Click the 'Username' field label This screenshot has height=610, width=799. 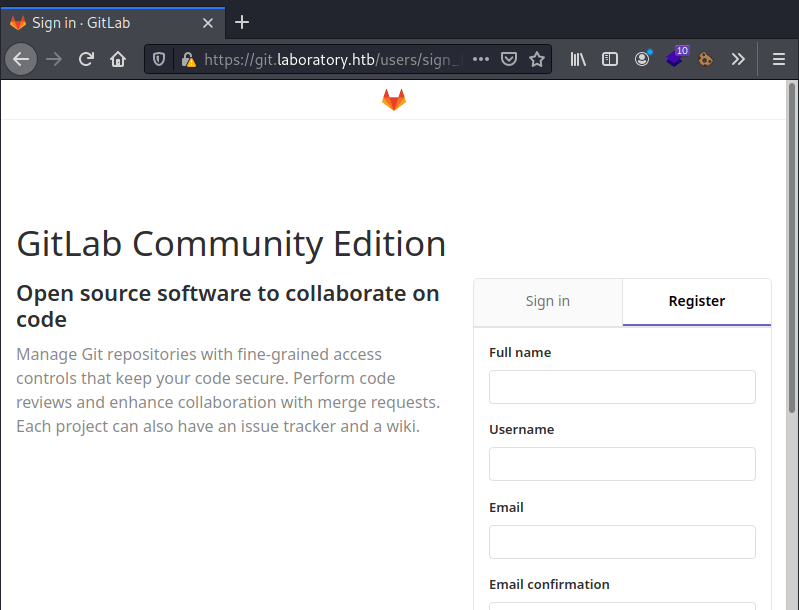pyautogui.click(x=521, y=430)
